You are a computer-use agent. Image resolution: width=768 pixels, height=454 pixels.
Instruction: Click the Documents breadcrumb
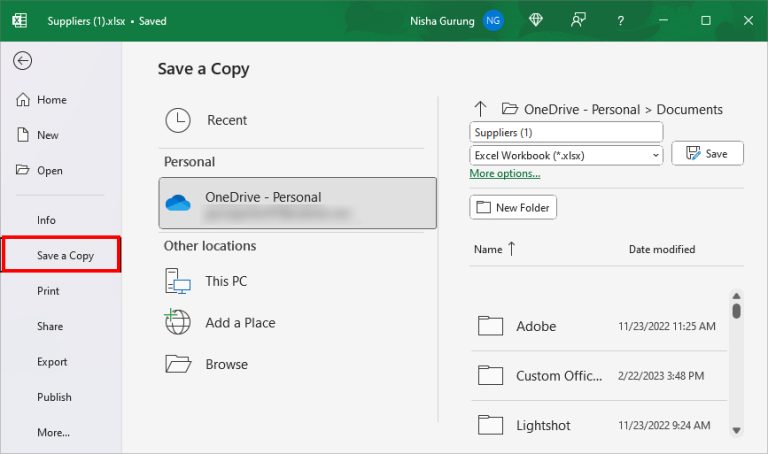point(689,109)
